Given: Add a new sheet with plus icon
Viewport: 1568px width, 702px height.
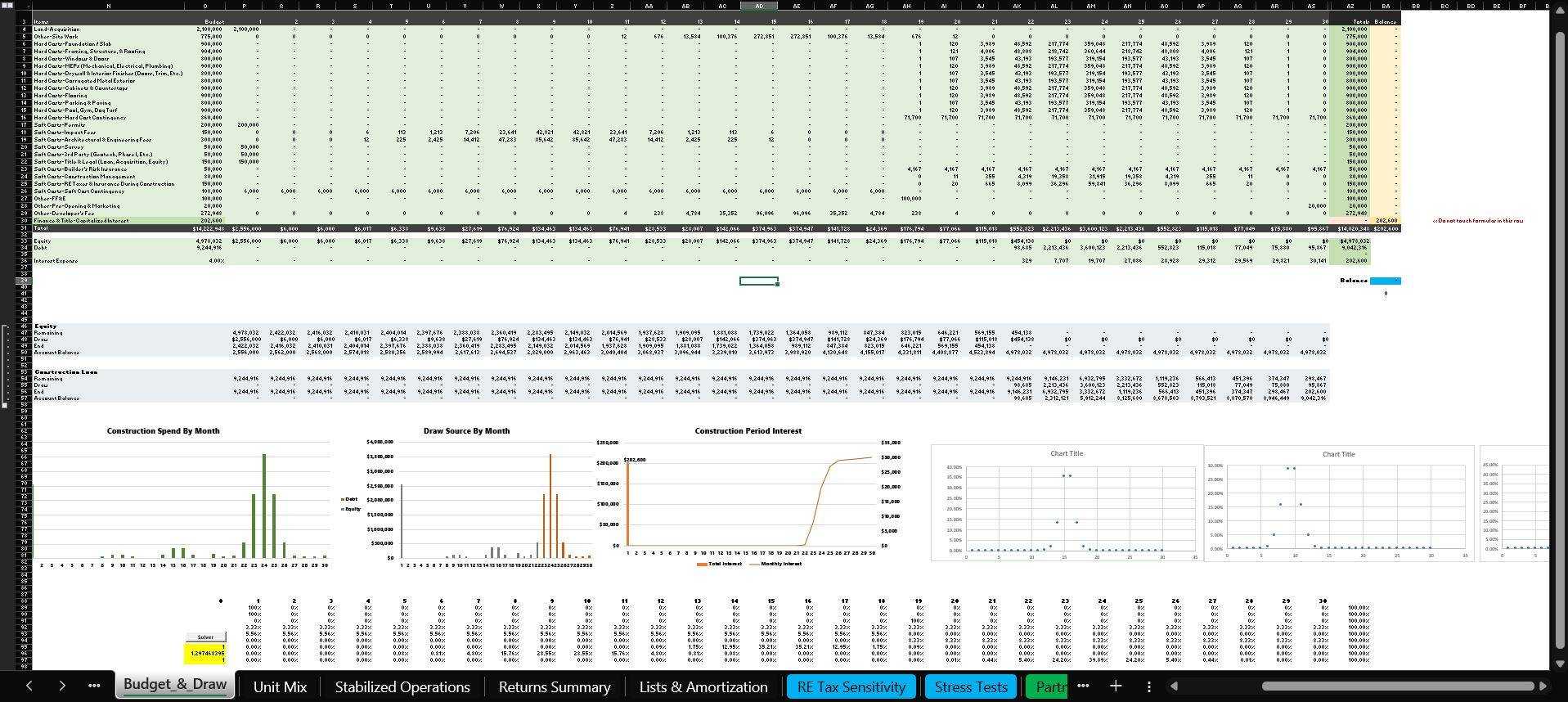Looking at the screenshot, I should (1115, 686).
